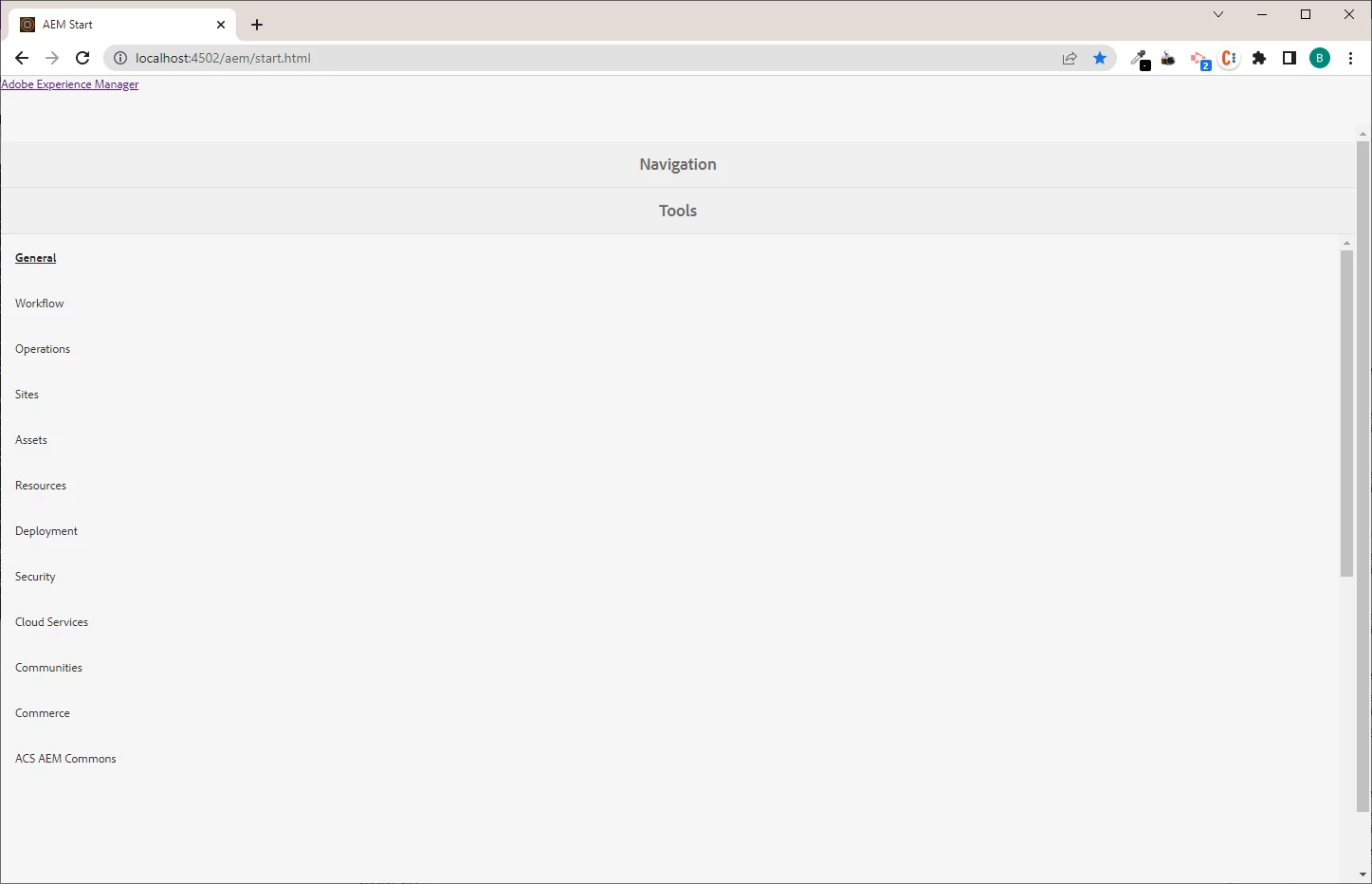
Task: Select the Sites category
Action: [27, 395]
